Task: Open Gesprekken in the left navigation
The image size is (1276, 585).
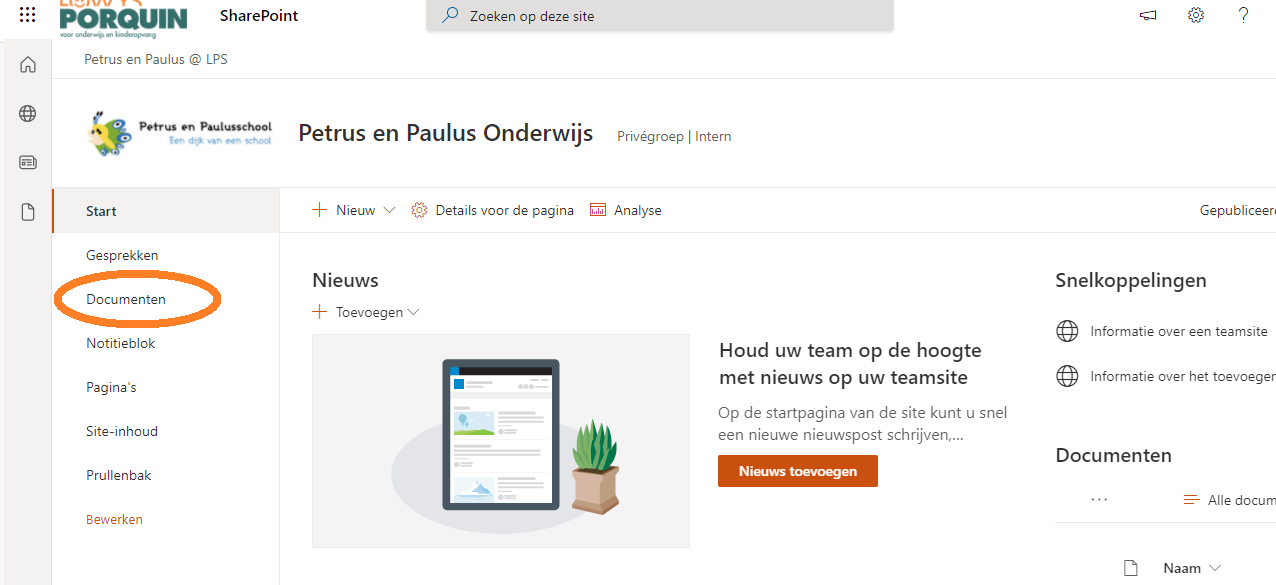Action: pyautogui.click(x=122, y=255)
